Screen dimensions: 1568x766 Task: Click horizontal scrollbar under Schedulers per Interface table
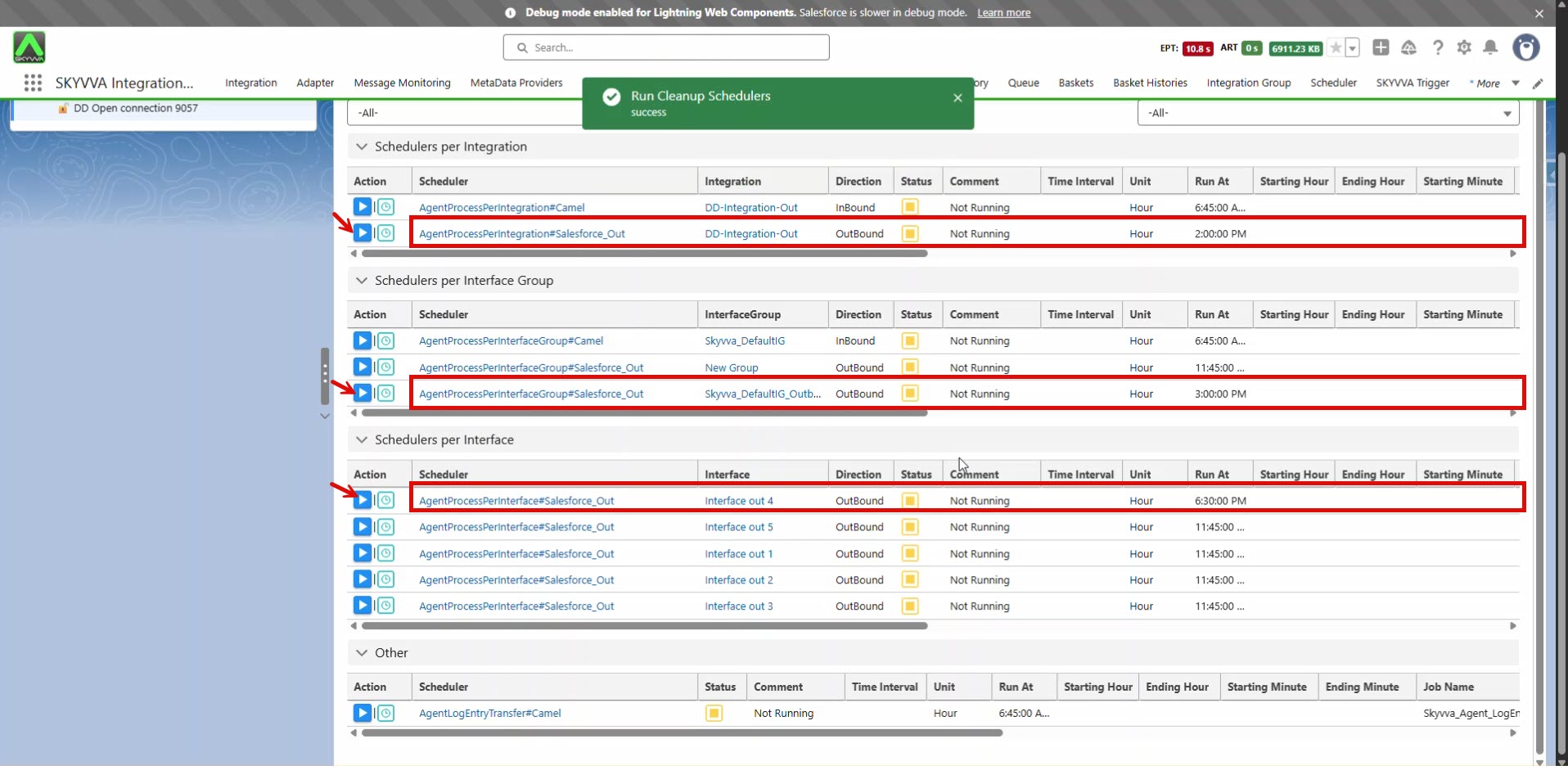click(x=644, y=626)
